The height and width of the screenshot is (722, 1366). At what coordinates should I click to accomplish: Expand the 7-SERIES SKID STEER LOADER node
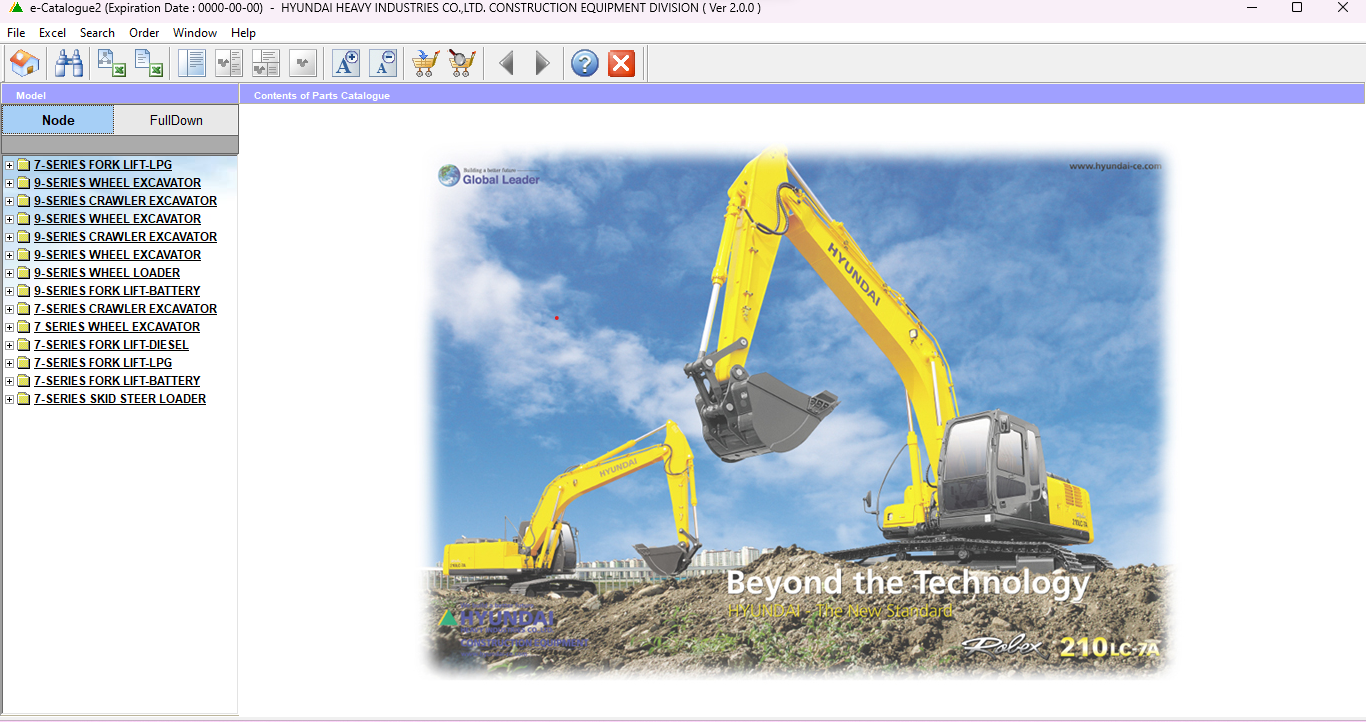point(10,399)
